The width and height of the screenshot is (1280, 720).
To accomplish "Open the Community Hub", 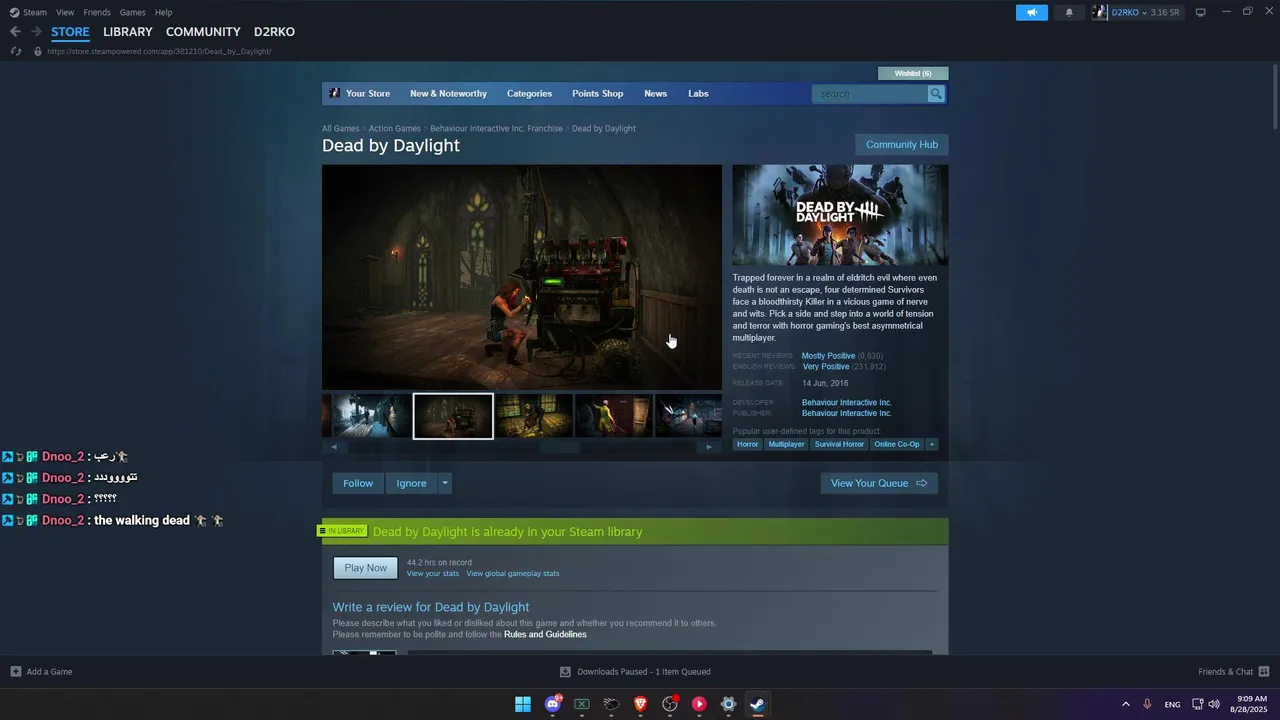I will 902,144.
